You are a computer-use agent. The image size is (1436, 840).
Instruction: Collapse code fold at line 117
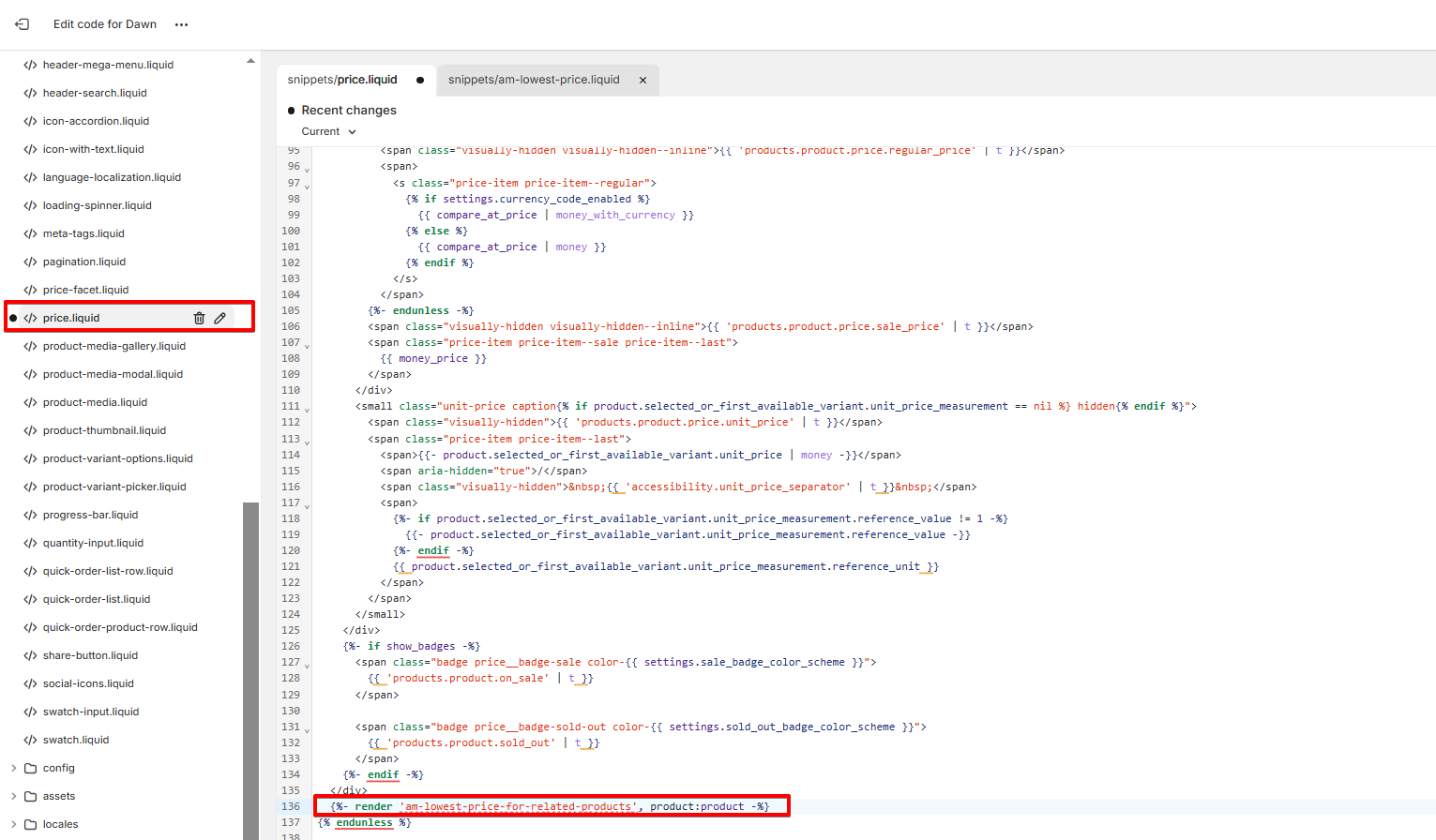(307, 506)
